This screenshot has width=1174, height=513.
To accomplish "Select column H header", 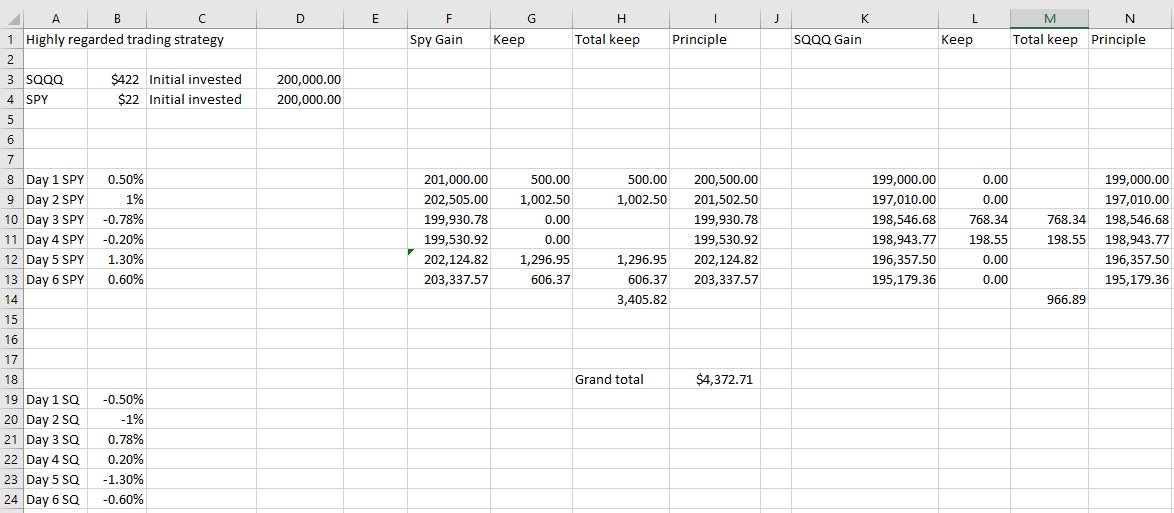I will [x=621, y=19].
